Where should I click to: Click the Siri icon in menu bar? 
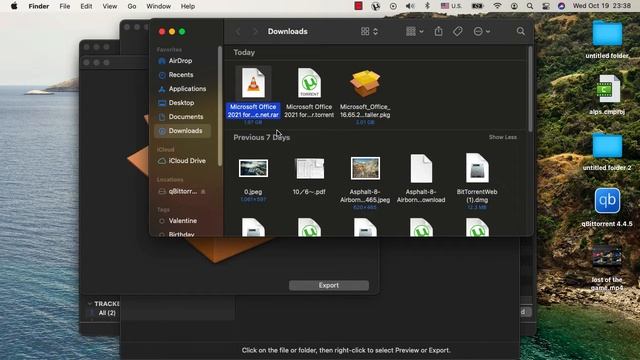[562, 6]
